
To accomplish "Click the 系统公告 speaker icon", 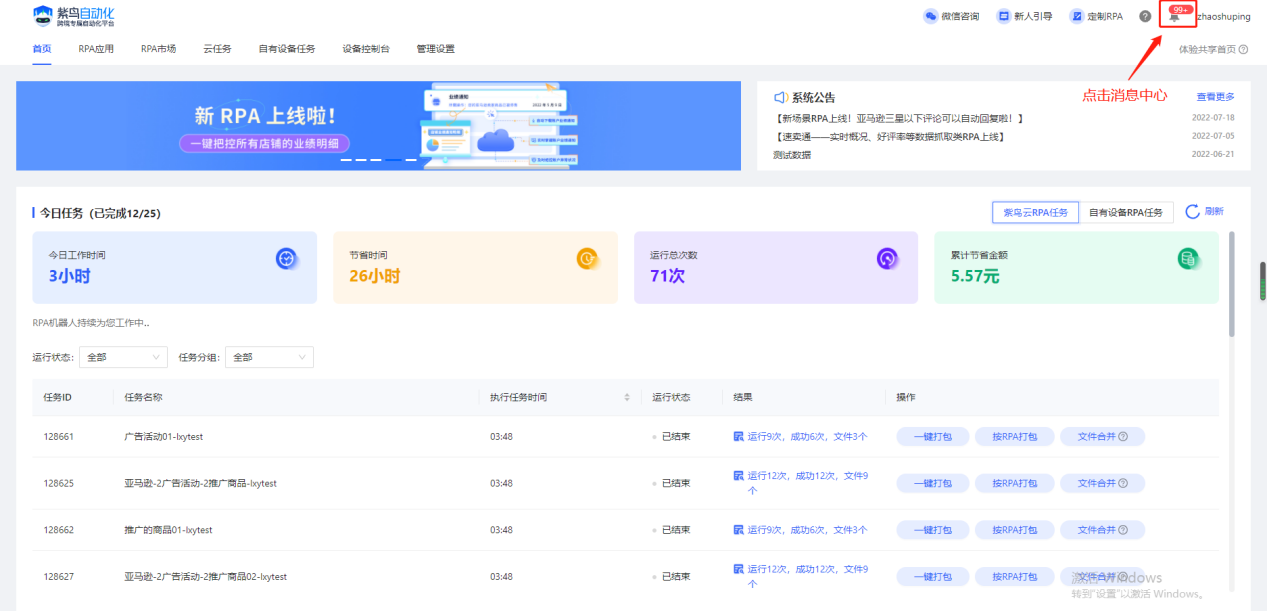I will click(x=781, y=97).
